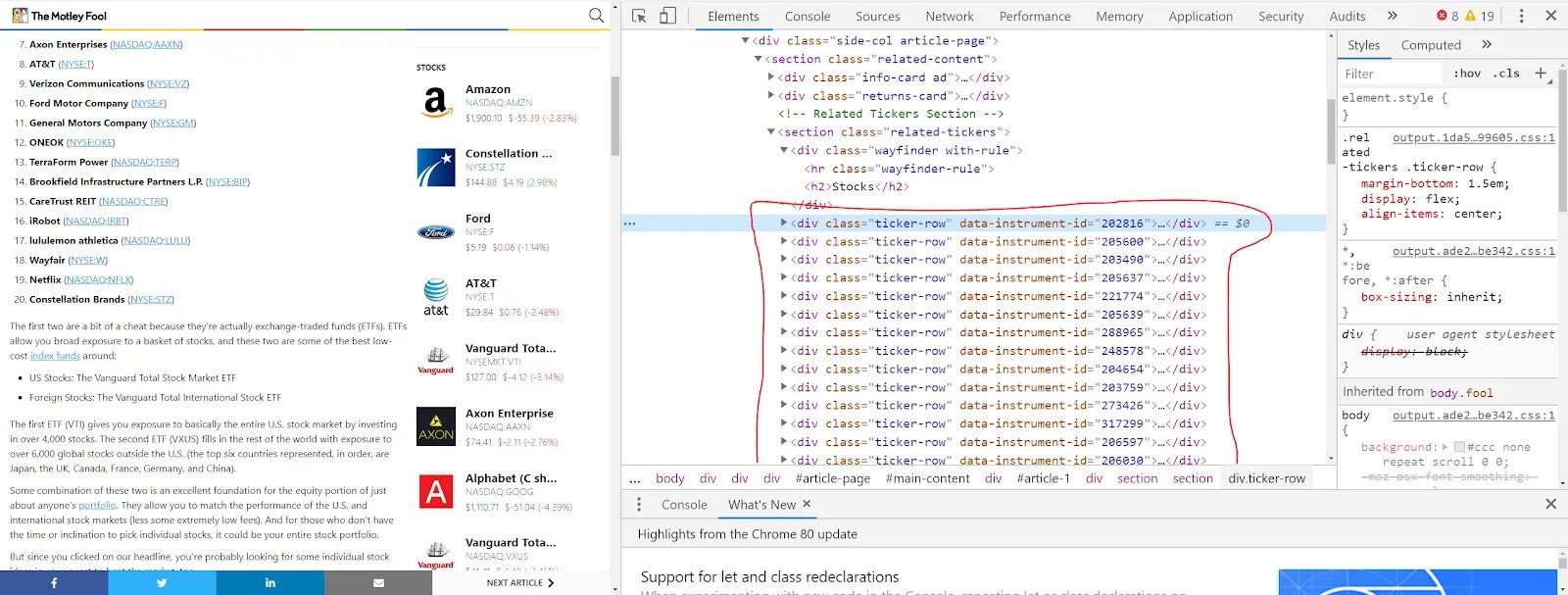This screenshot has height=595, width=1568.
Task: Share the article on LinkedIn
Action: [269, 582]
